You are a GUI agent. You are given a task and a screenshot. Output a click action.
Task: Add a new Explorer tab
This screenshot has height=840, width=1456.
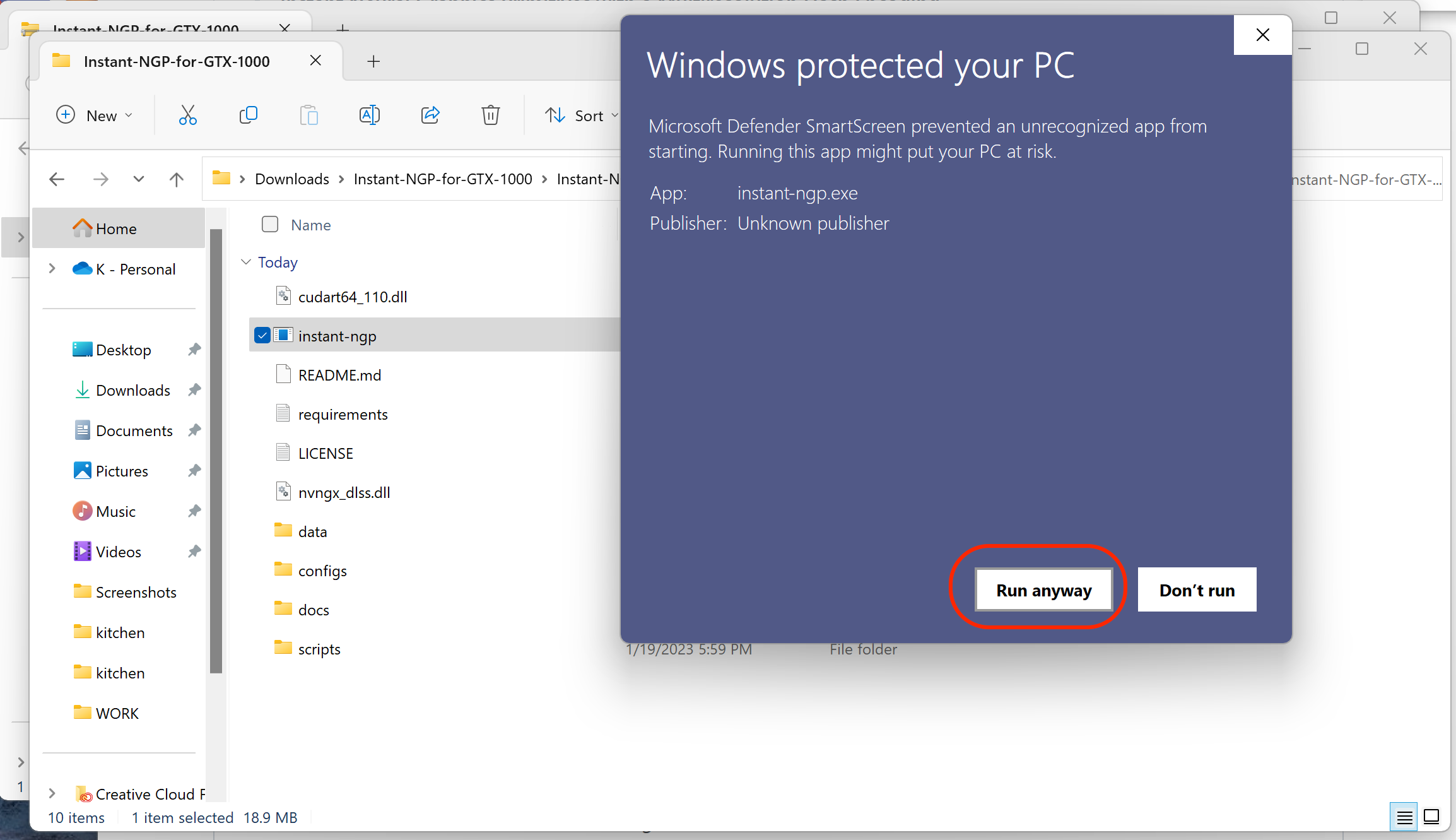click(373, 61)
